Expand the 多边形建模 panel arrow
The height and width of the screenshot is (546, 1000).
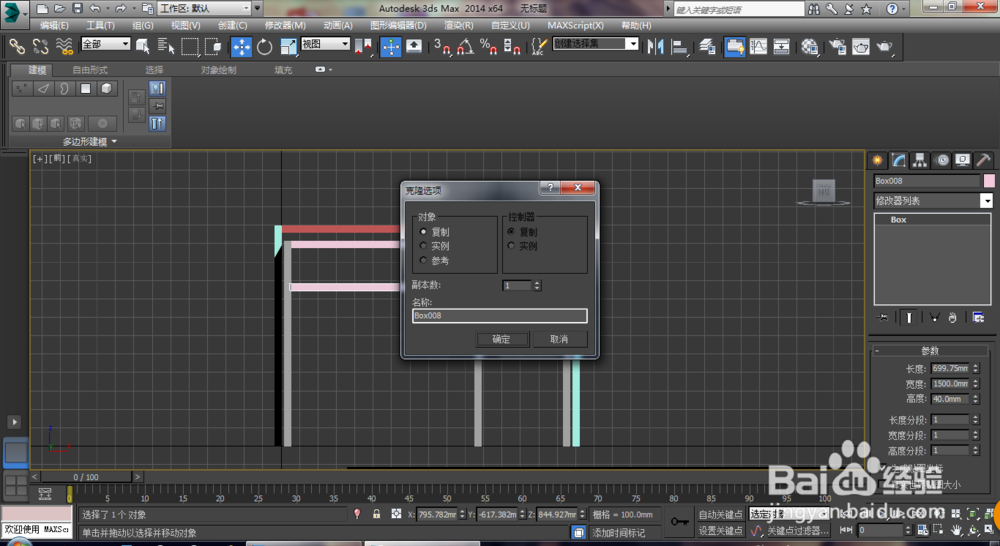(x=114, y=142)
